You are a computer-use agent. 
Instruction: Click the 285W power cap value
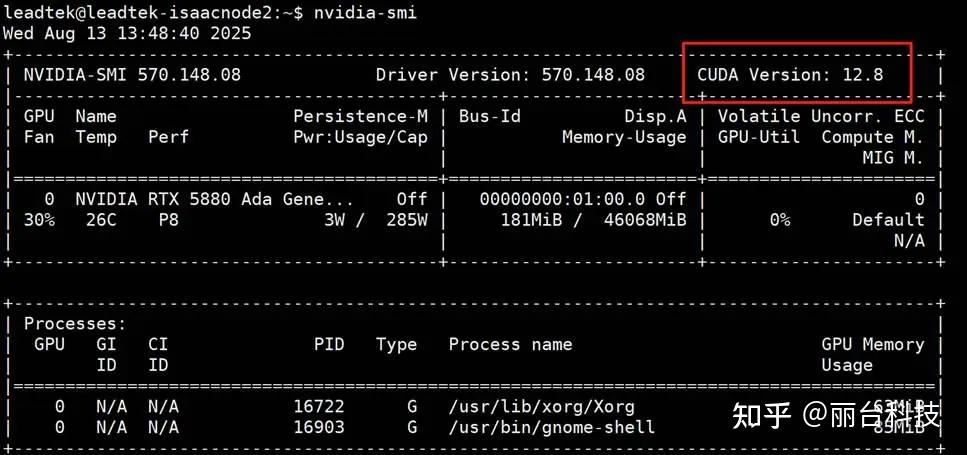(x=406, y=220)
